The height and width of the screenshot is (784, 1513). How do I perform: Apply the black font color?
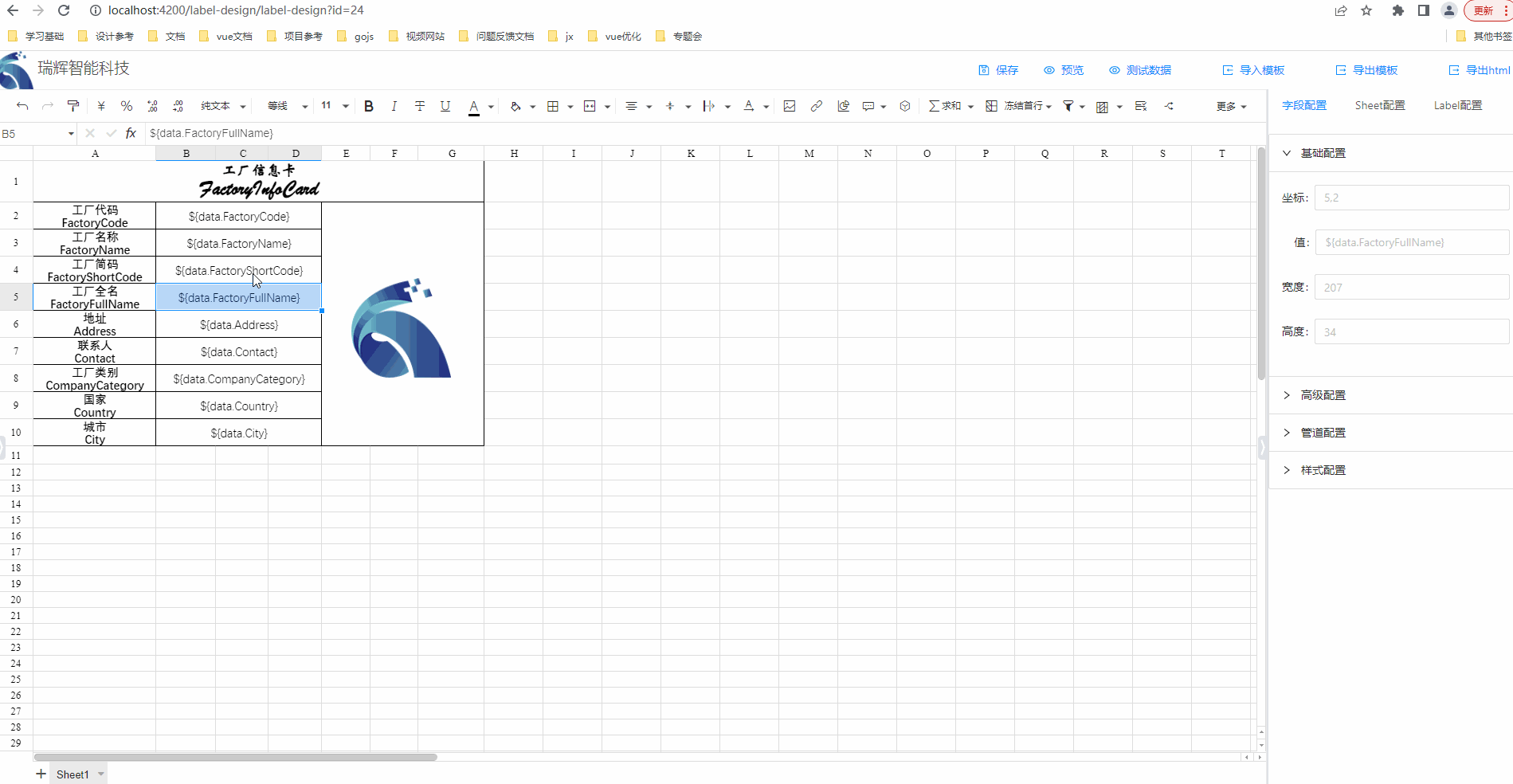(474, 107)
